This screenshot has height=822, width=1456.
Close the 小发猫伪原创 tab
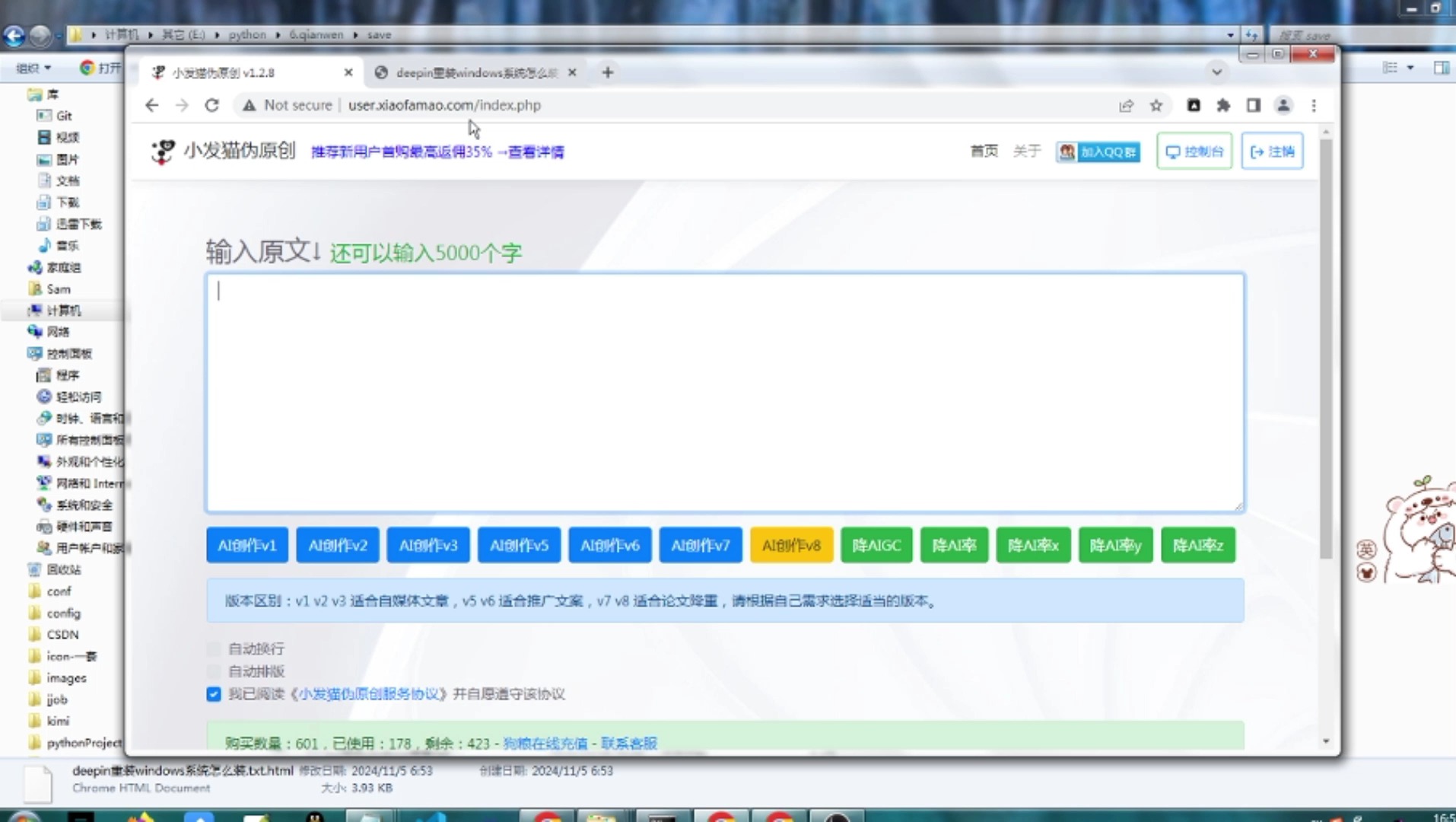(x=348, y=72)
